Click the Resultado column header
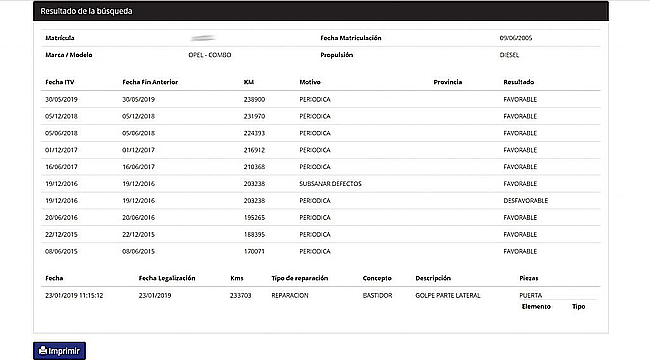The height and width of the screenshot is (362, 650). pyautogui.click(x=519, y=82)
